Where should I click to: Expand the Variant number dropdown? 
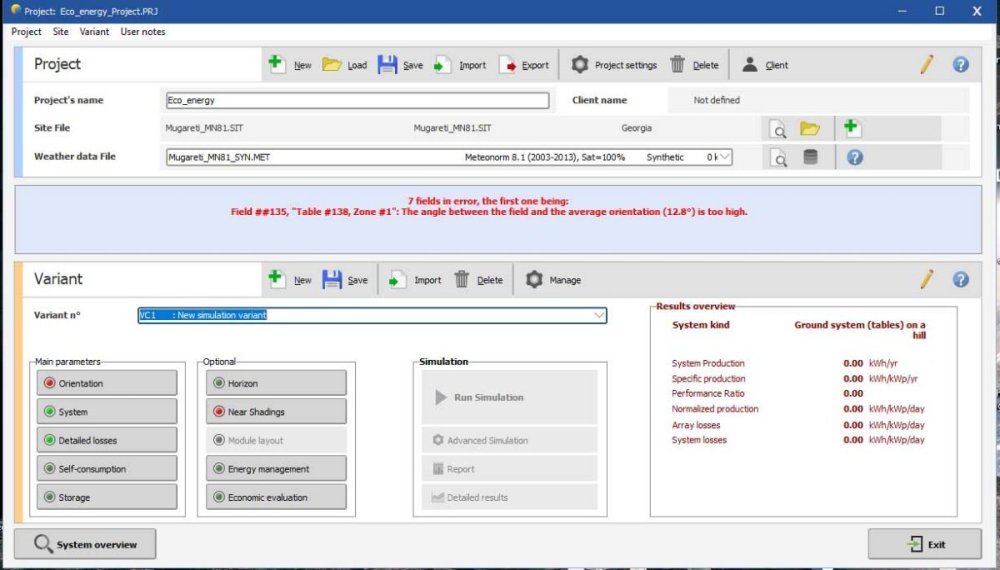pyautogui.click(x=599, y=315)
